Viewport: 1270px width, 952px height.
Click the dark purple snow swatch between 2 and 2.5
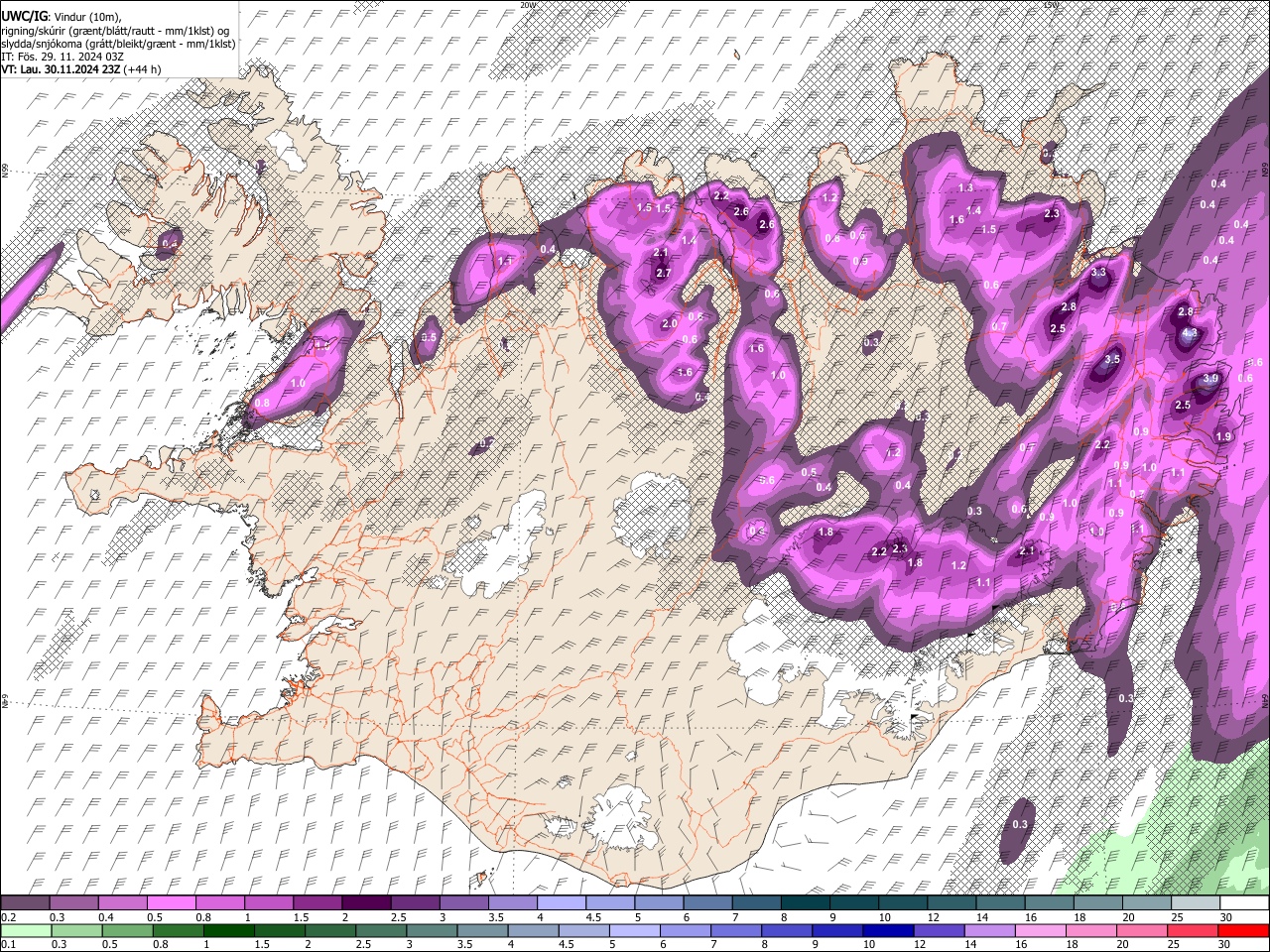coord(365,903)
